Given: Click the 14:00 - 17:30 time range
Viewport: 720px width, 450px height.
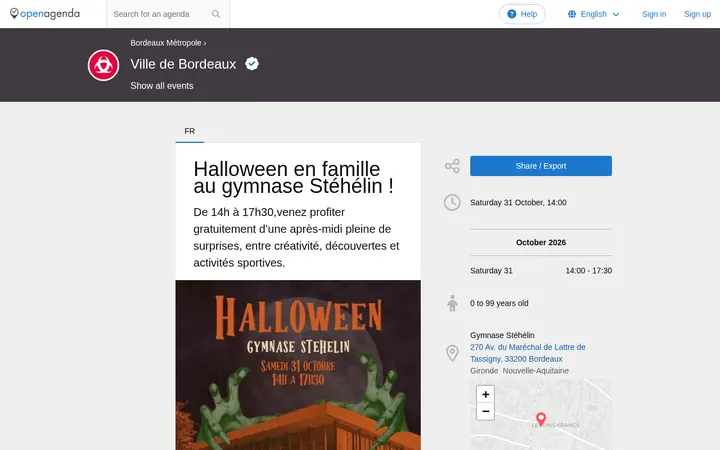Looking at the screenshot, I should tap(589, 271).
